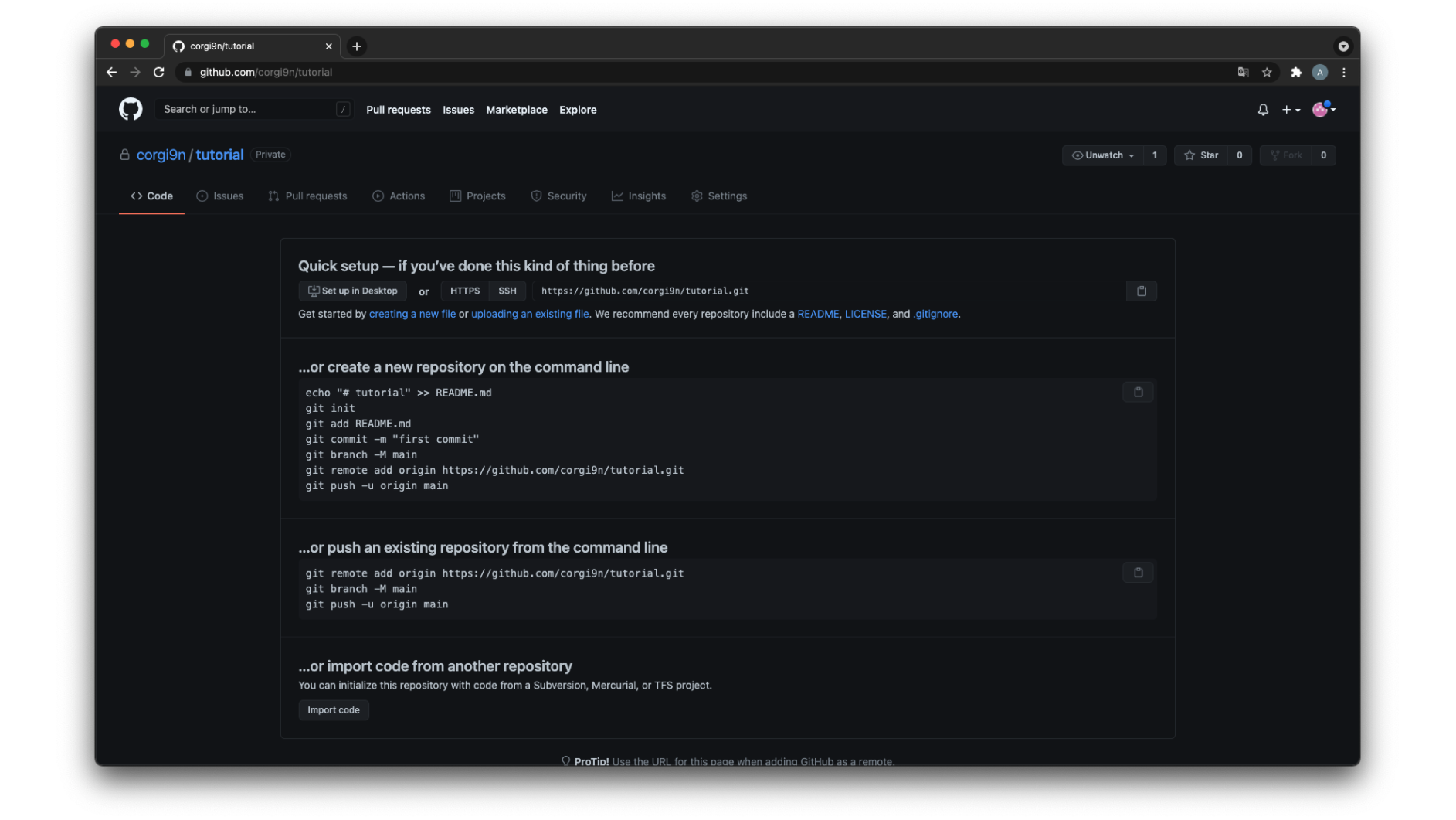Open Marketplace from top navigation
The width and height of the screenshot is (1456, 820).
(x=517, y=110)
